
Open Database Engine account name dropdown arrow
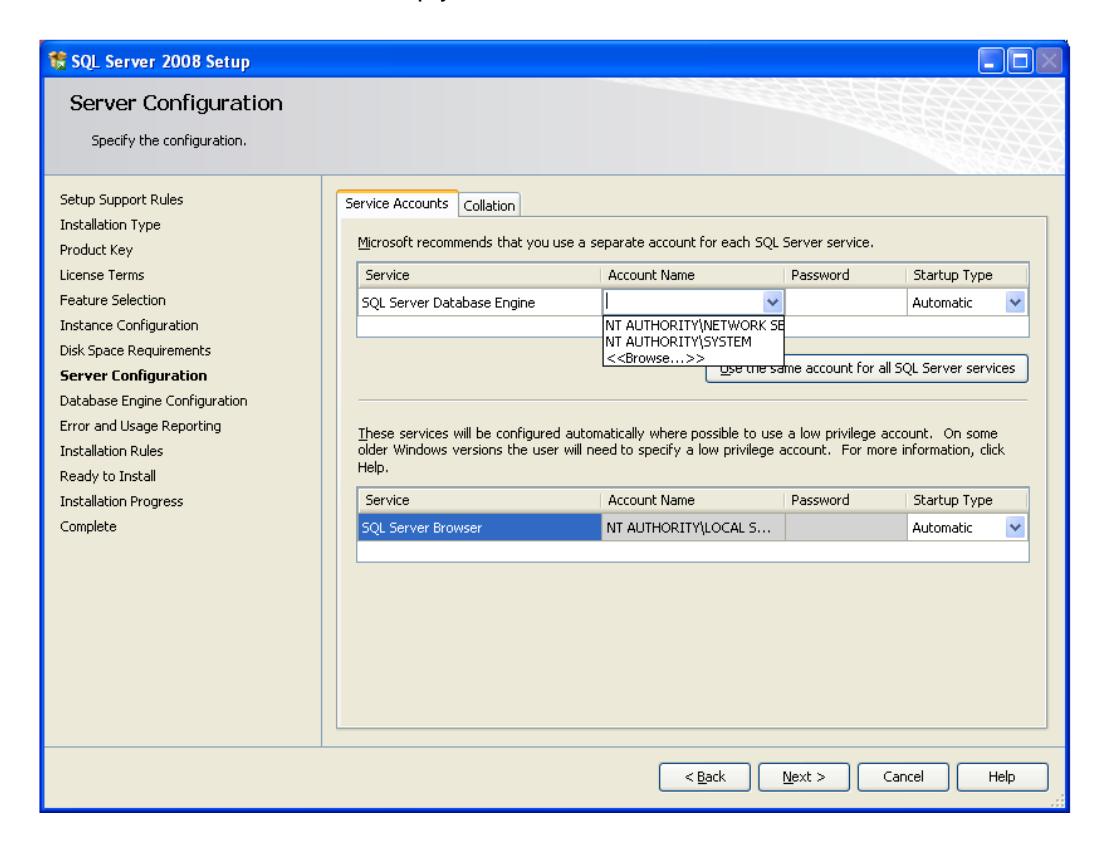(772, 302)
